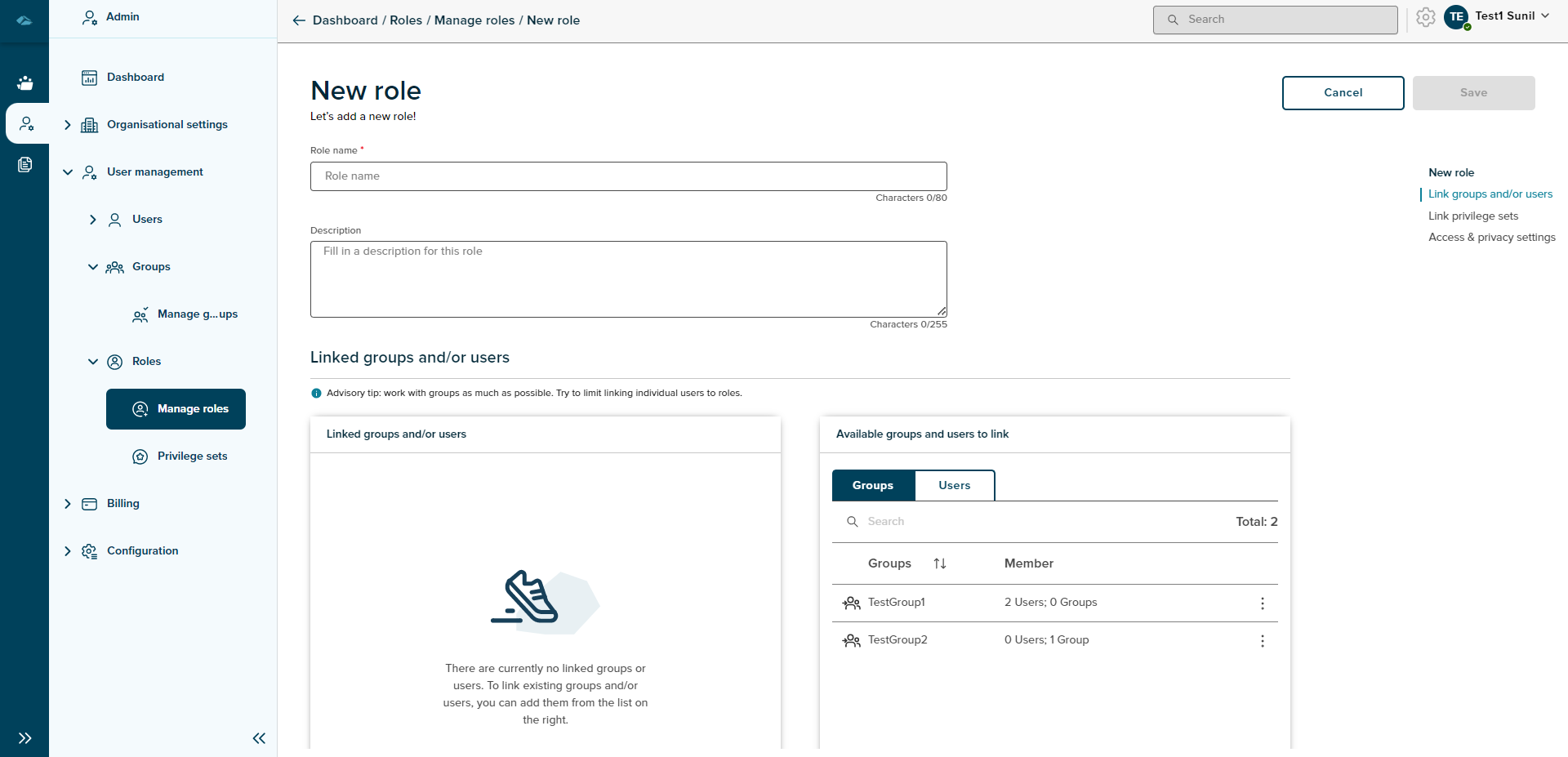The height and width of the screenshot is (757, 1568).
Task: Click the cloud logo icon in left rail
Action: coord(24,20)
